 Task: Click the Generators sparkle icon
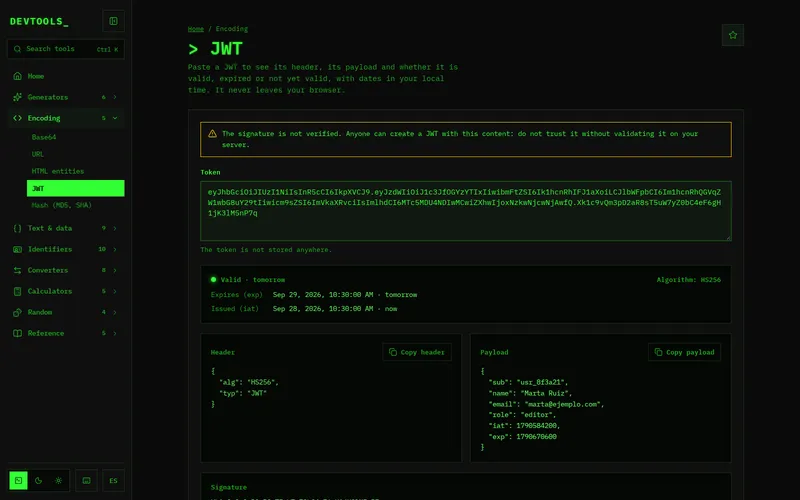tap(17, 97)
